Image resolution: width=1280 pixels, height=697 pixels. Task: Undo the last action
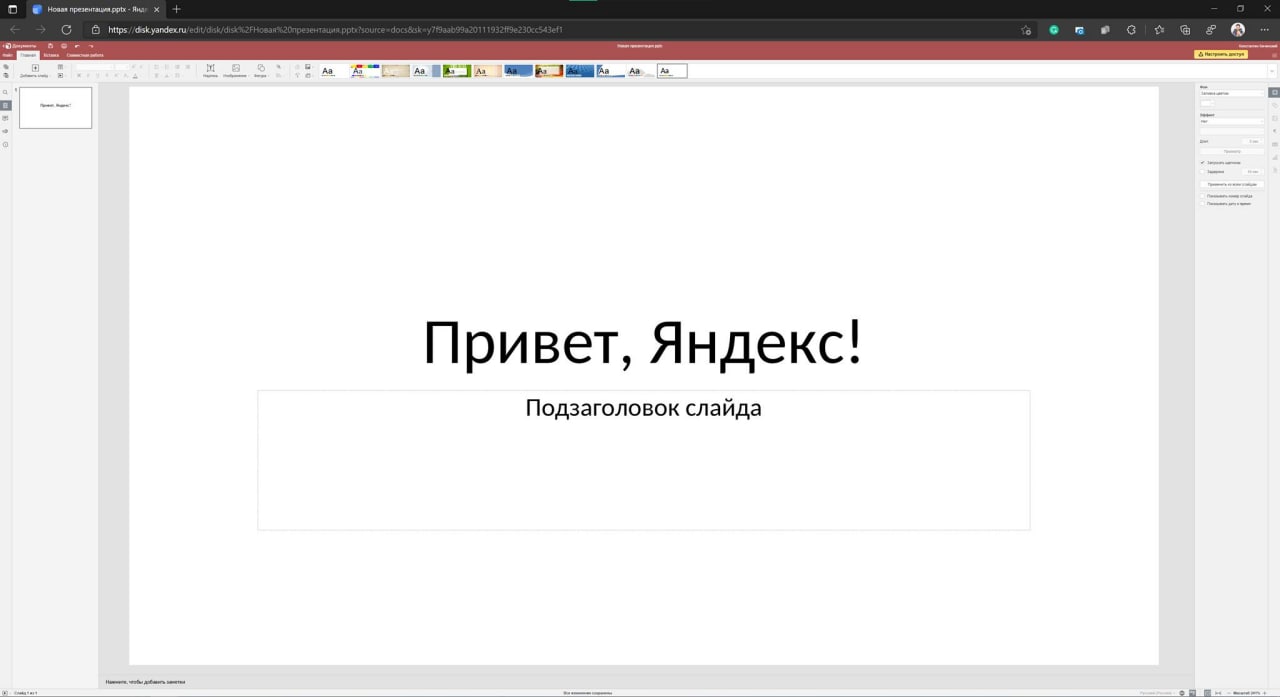[x=77, y=46]
